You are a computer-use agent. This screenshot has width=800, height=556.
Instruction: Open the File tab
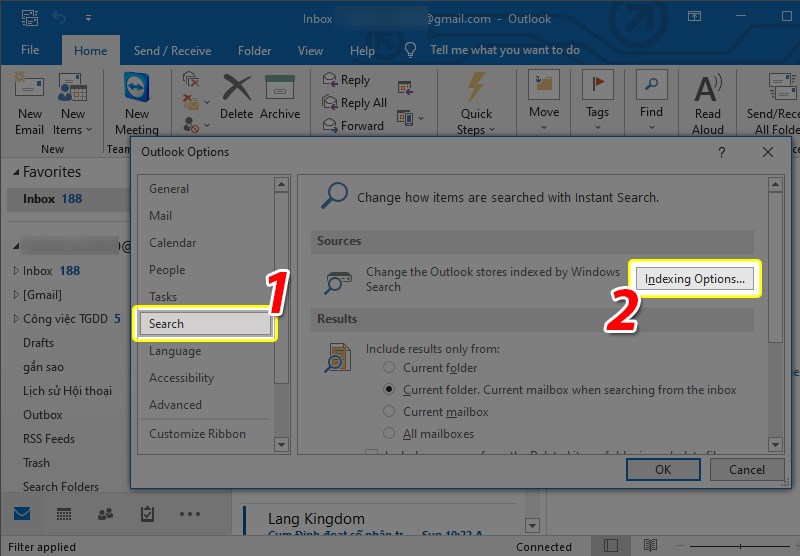(30, 50)
